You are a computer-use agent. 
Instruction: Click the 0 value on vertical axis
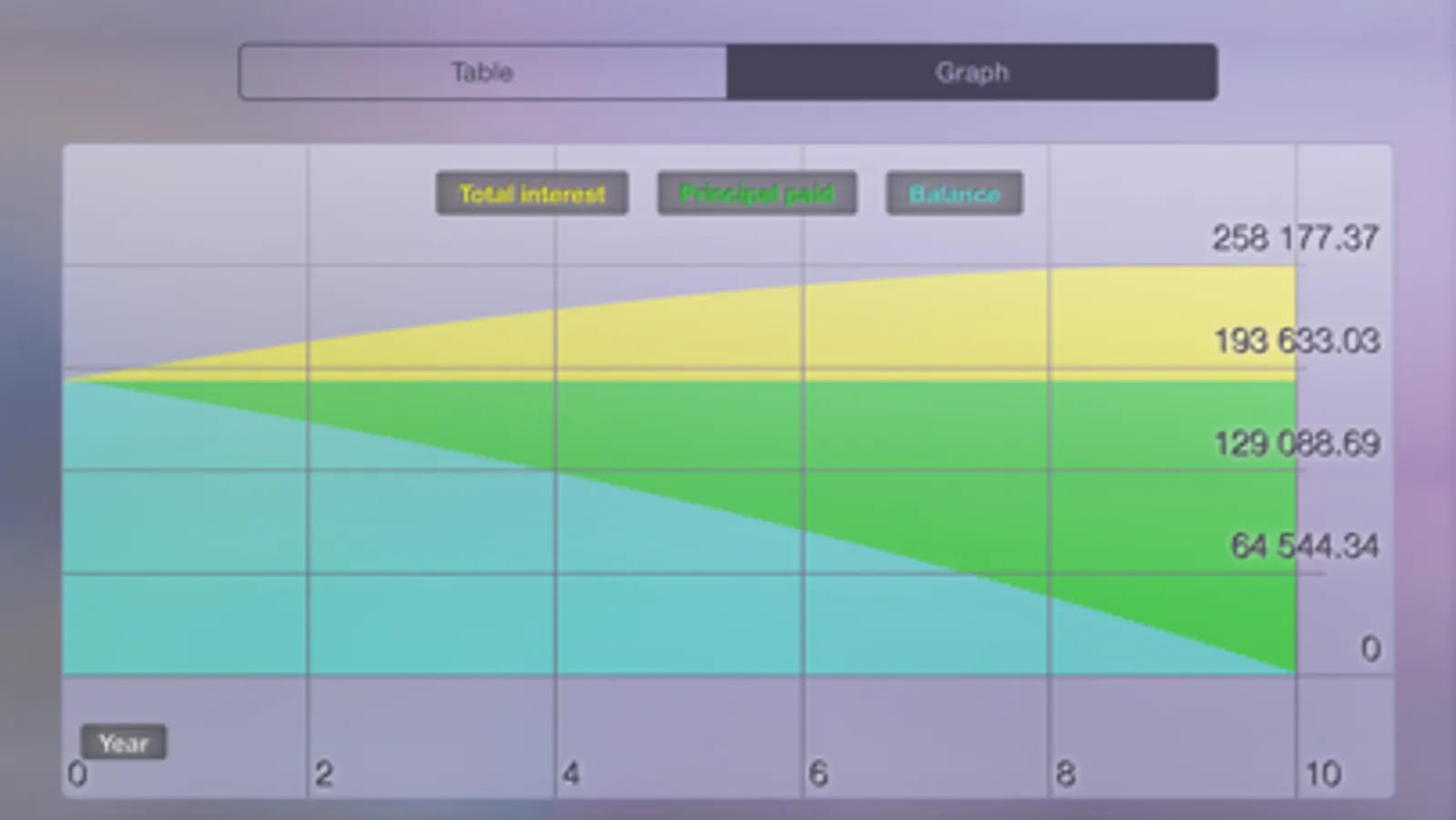(1370, 649)
